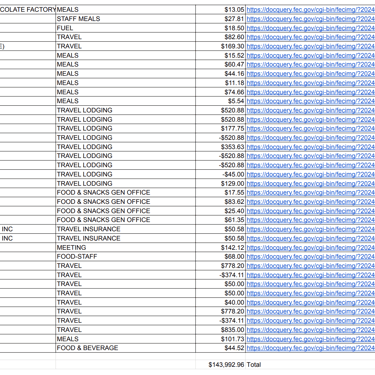Select the $101.73 amount cell
Image resolution: width=375 pixels, height=375 pixels.
(221, 339)
